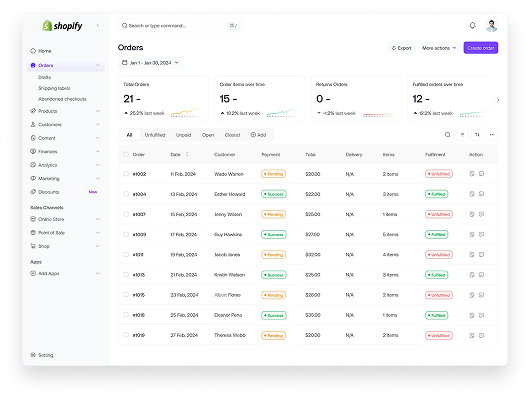Image resolution: width=530 pixels, height=399 pixels.
Task: Open the Jan 1 - Jan 30, 2024 date dropdown
Action: pos(150,63)
